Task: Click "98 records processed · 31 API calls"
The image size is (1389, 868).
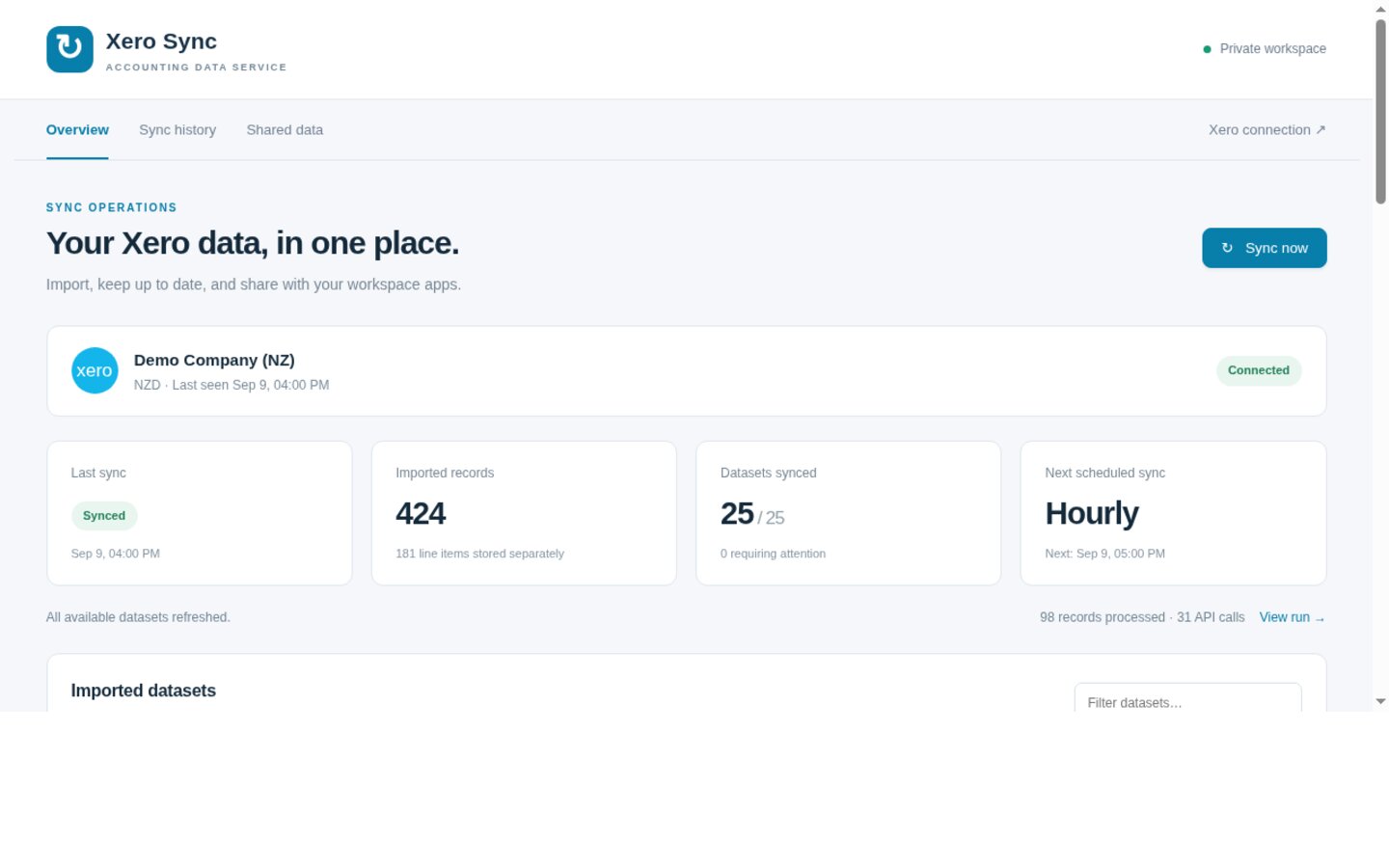Action: 1142,617
